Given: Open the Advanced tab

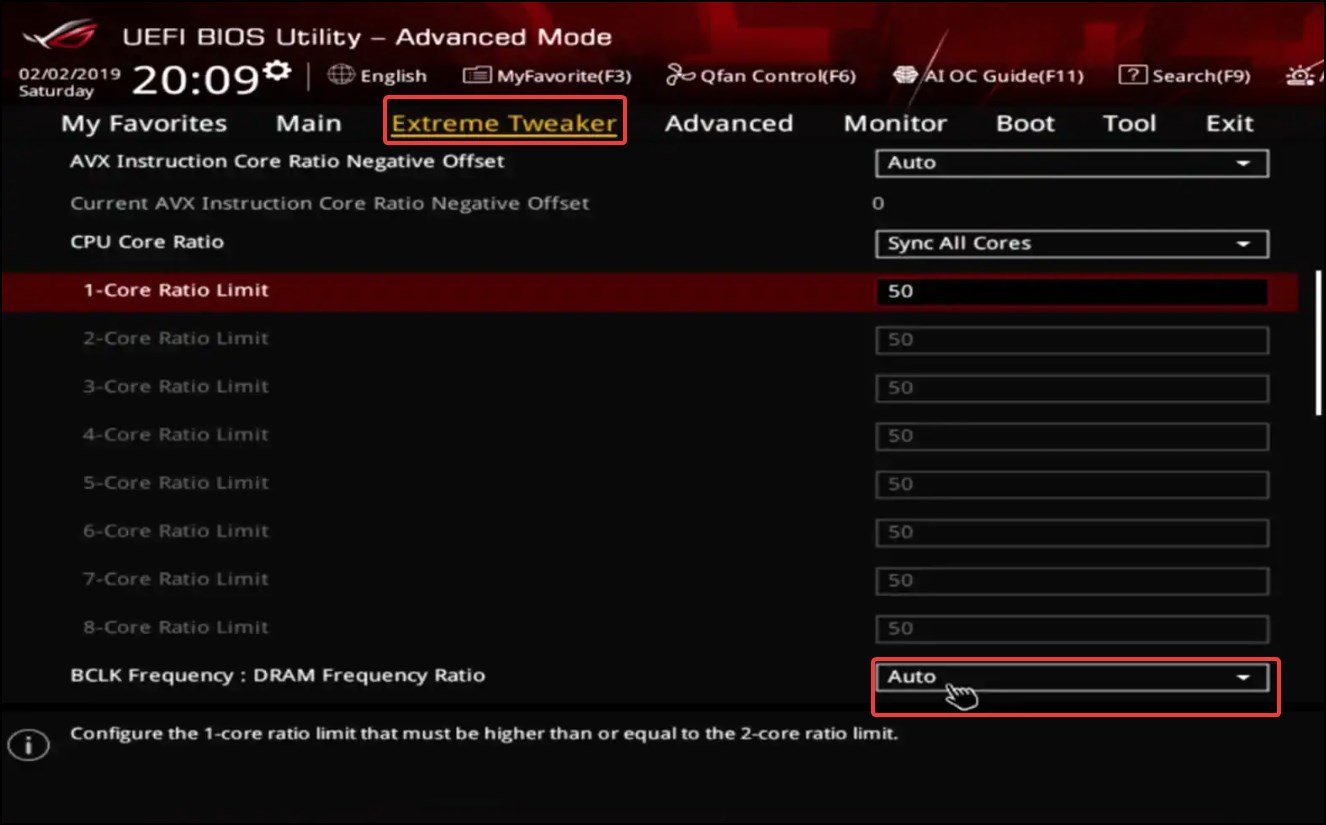Looking at the screenshot, I should [x=729, y=123].
